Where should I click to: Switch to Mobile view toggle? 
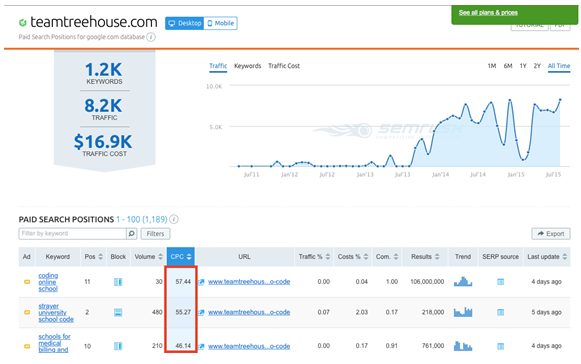click(x=220, y=23)
